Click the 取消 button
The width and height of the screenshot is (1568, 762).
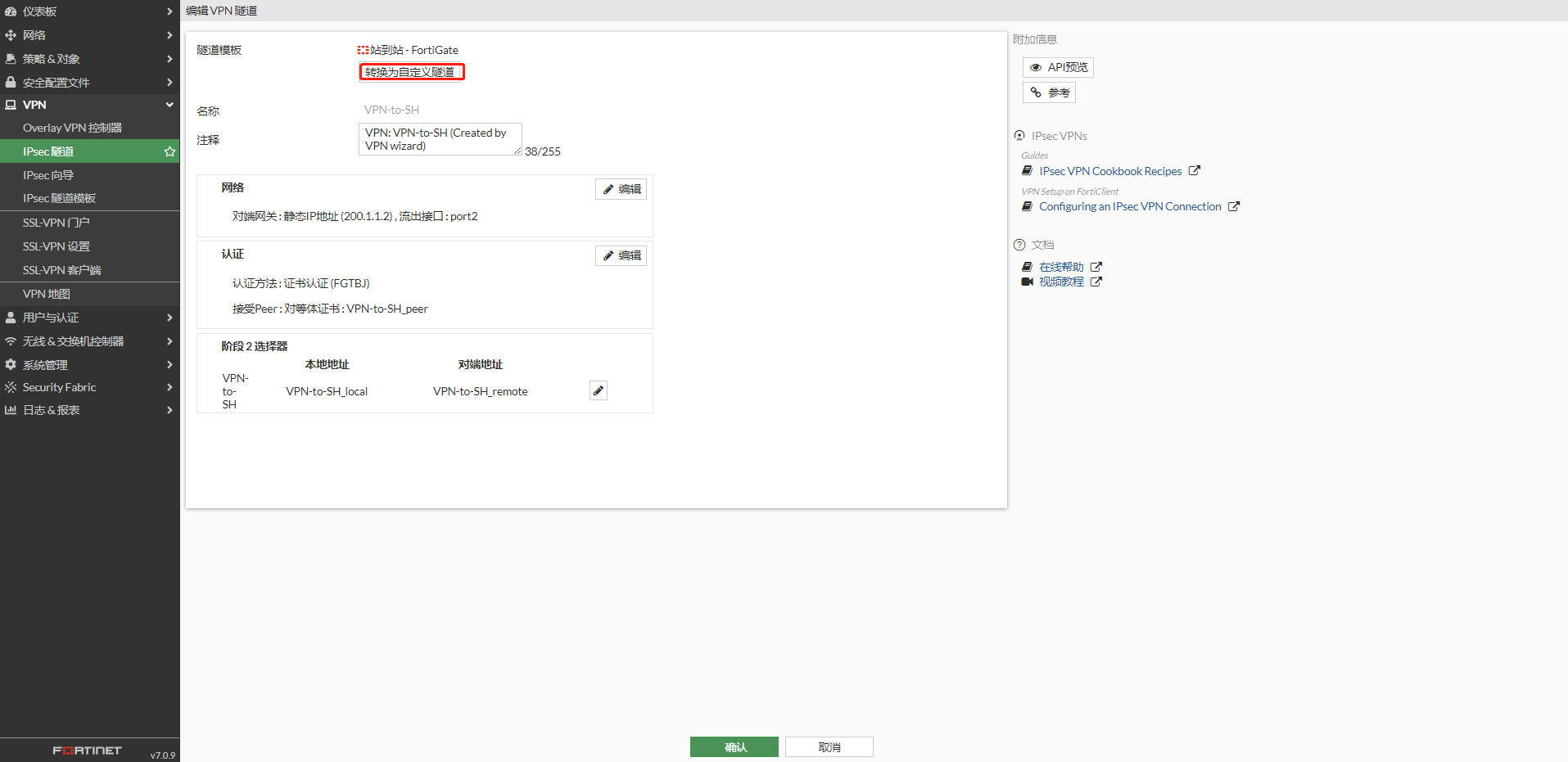tap(829, 746)
